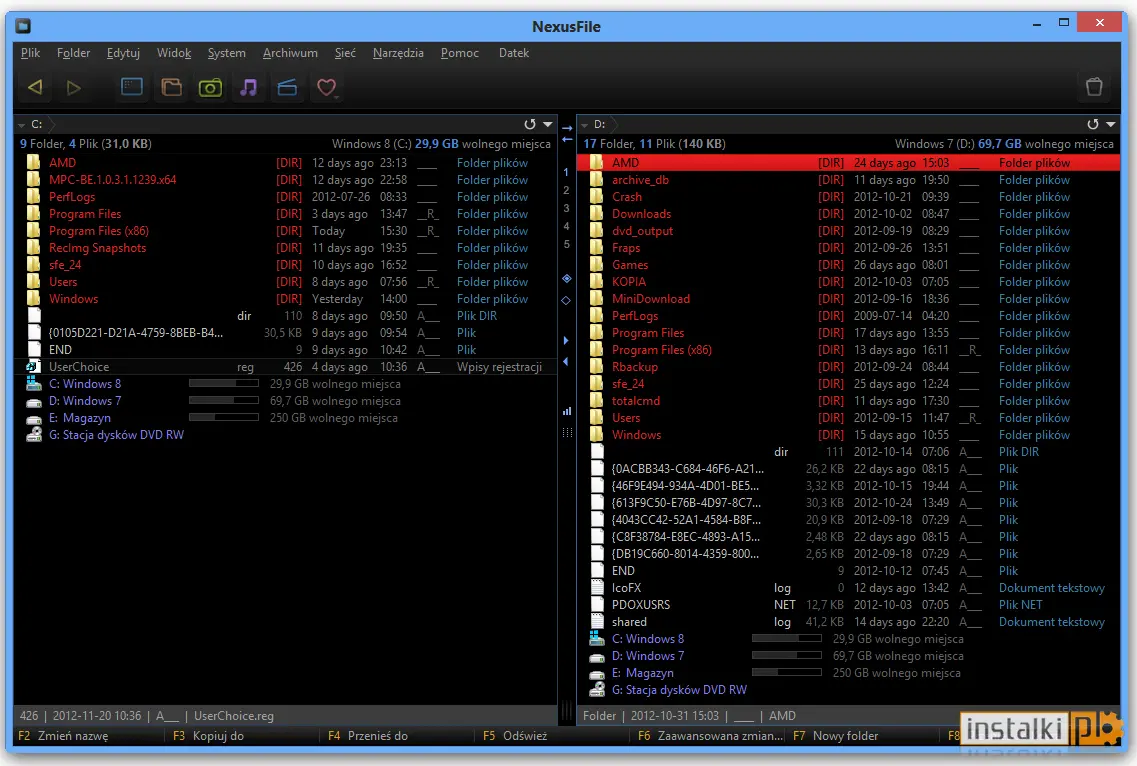The height and width of the screenshot is (766, 1137).
Task: Expand the C: drive dropdown in left panel
Action: click(x=22, y=125)
